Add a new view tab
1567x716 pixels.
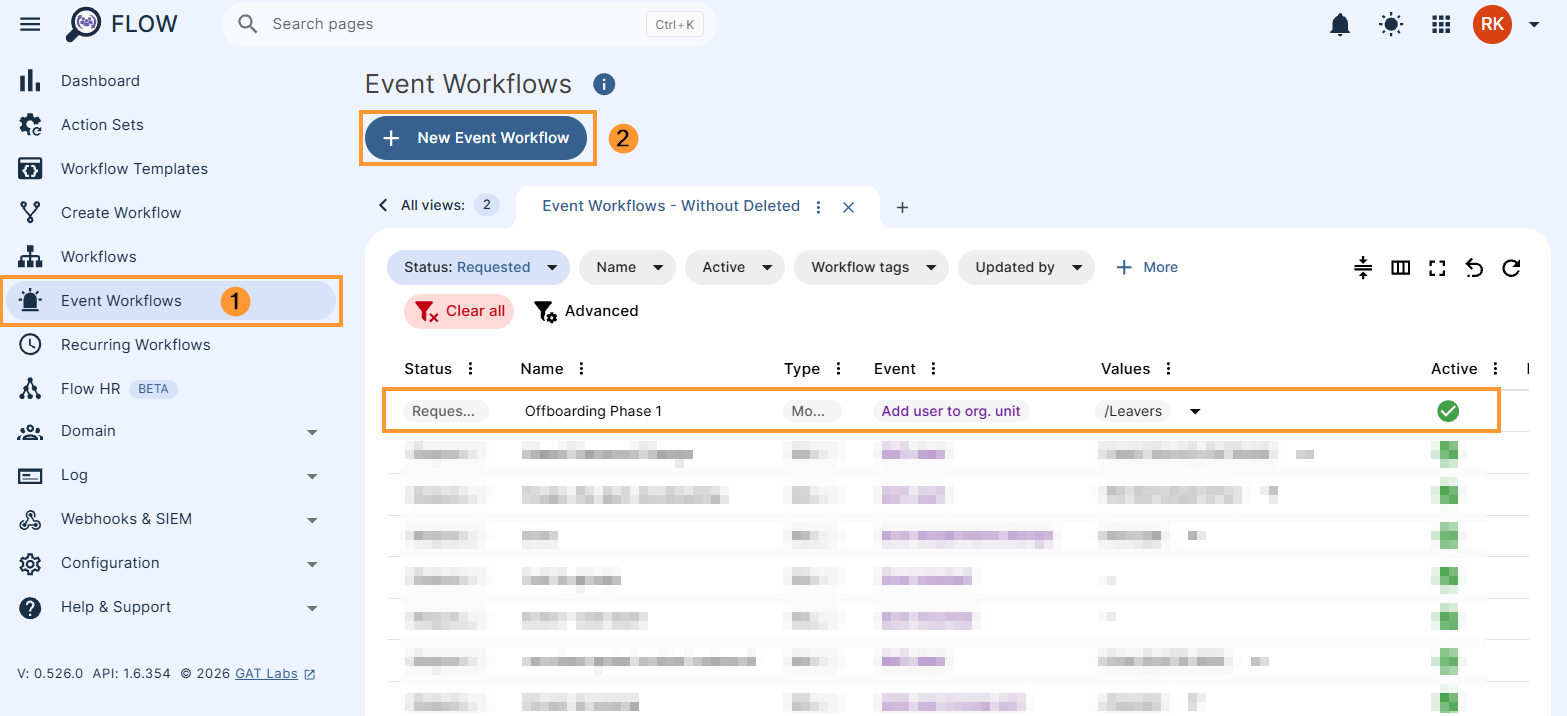[x=902, y=207]
